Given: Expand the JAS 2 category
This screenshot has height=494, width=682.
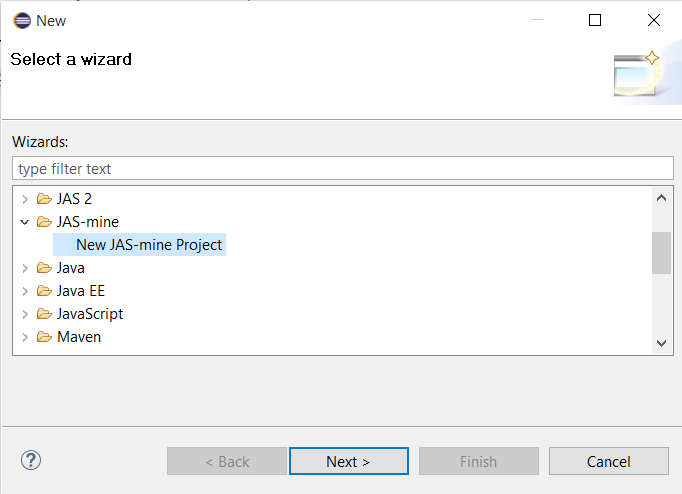Looking at the screenshot, I should [x=25, y=199].
